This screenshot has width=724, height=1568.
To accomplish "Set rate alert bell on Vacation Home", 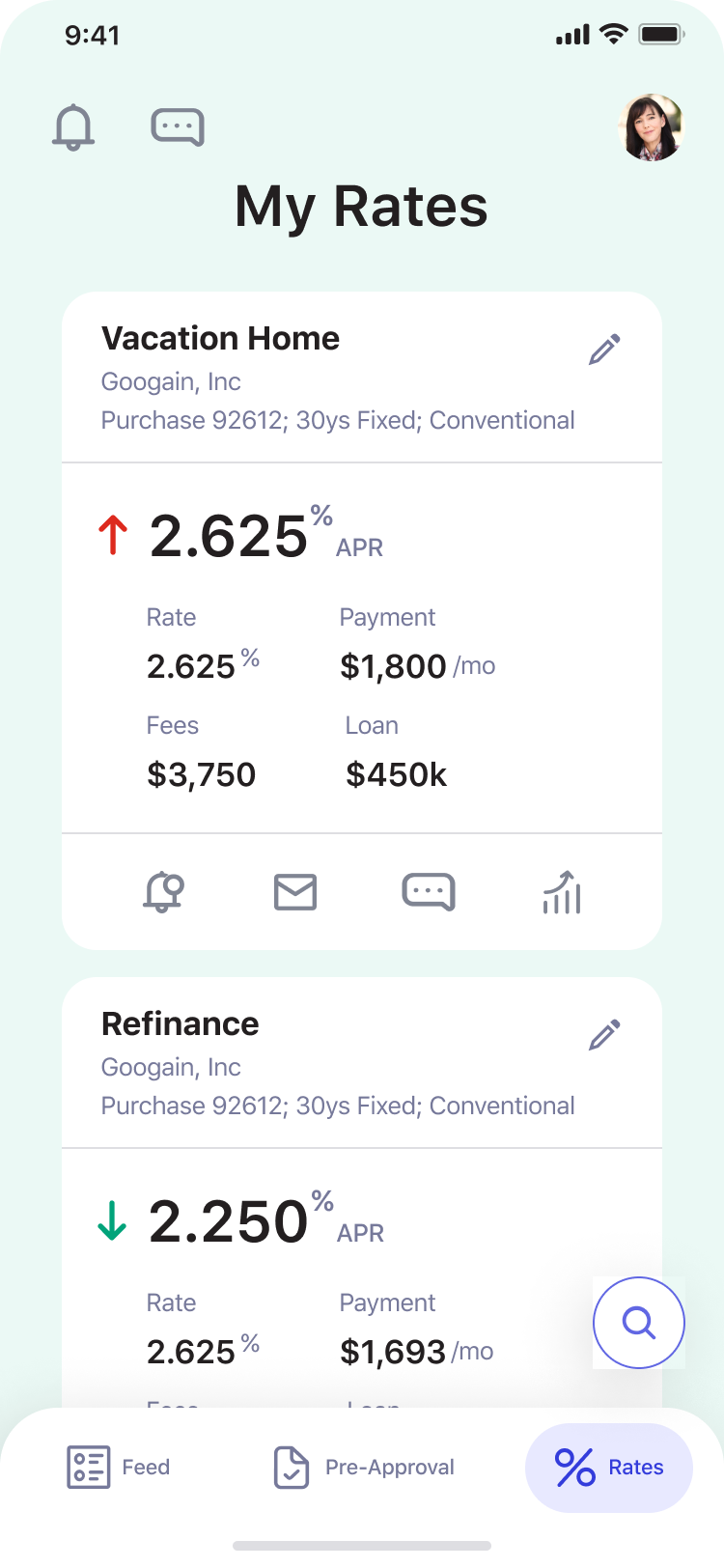I will tap(163, 892).
